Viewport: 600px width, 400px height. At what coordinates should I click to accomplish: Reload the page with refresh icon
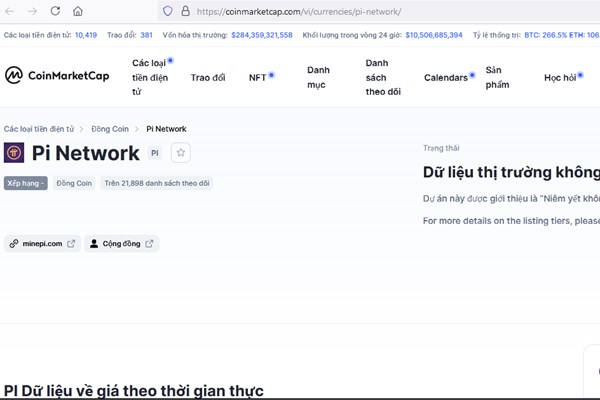(55, 11)
